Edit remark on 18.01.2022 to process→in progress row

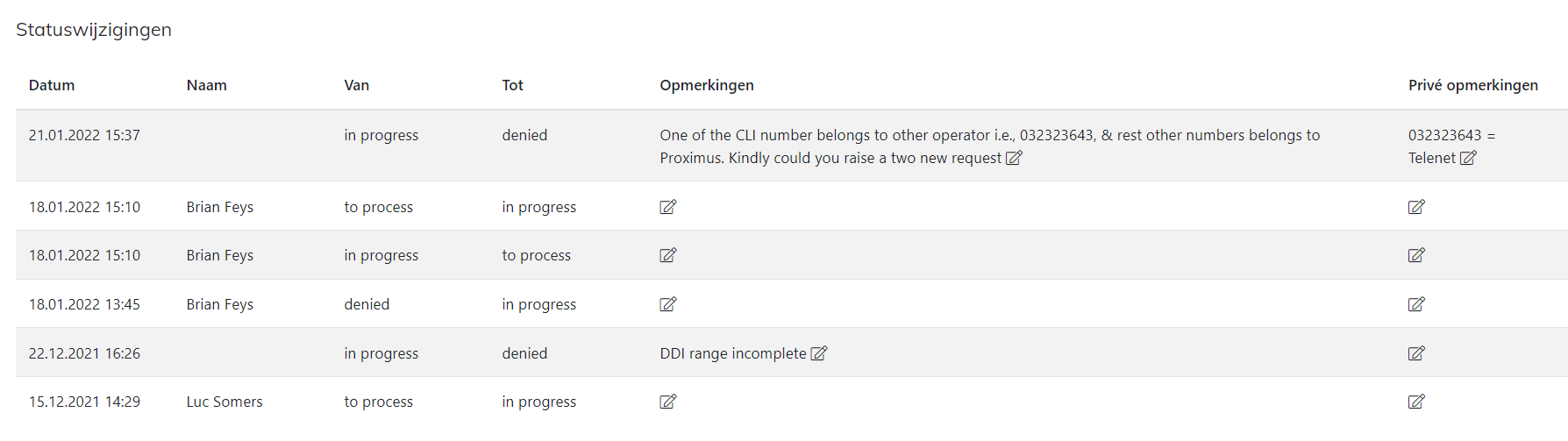668,207
